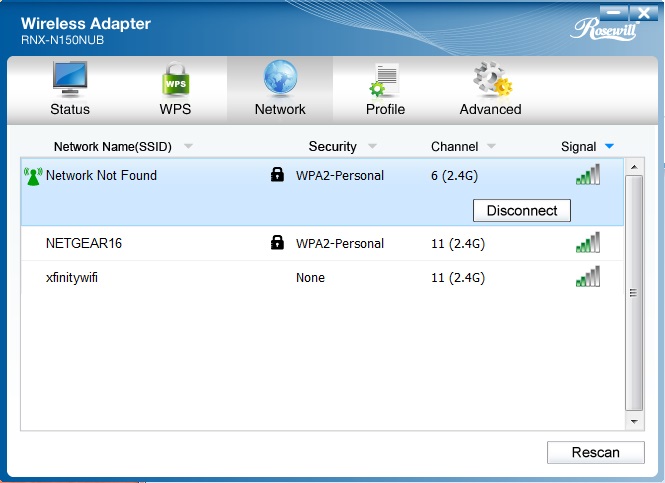665x483 pixels.
Task: Click None security value for xfinitywifi
Action: (310, 277)
